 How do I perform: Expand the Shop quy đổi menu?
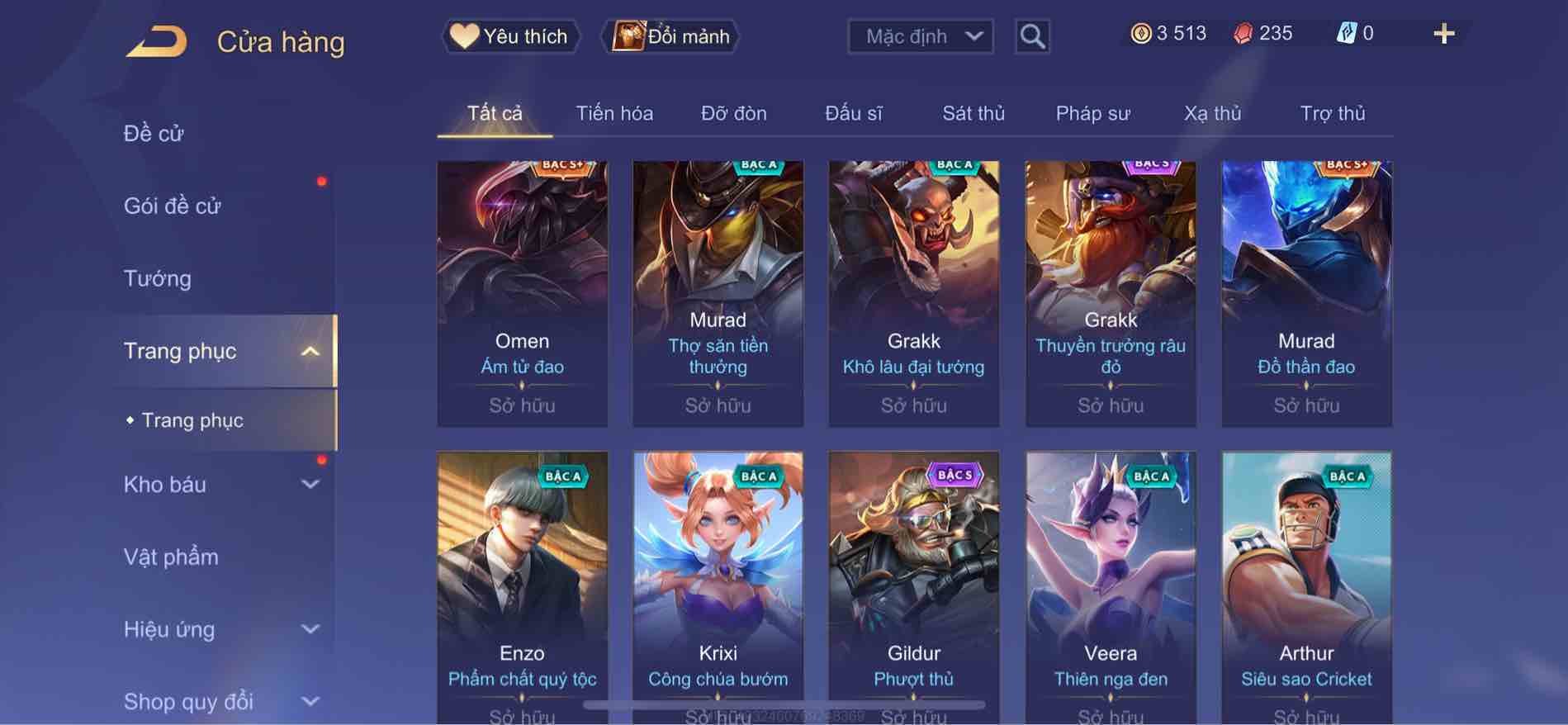point(310,702)
